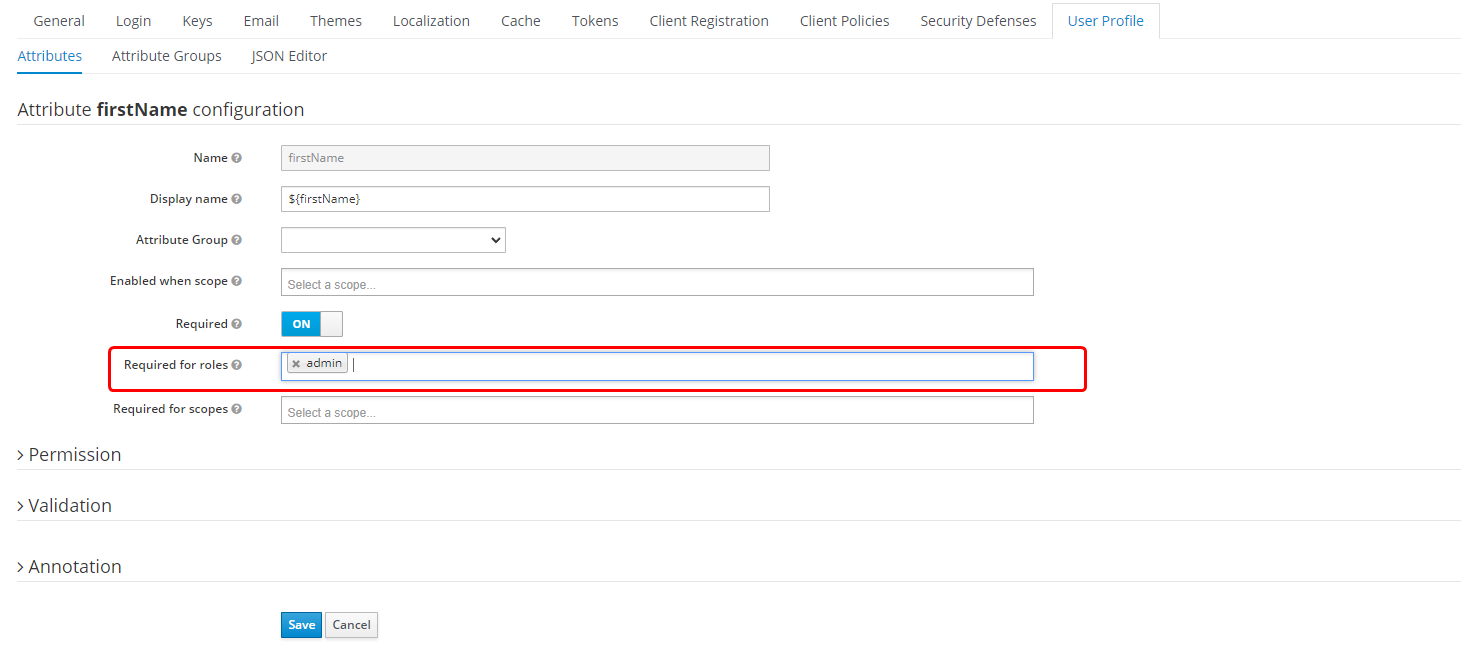Open the help tooltip for Display name
Screen dimensions: 1461x657
[238, 198]
